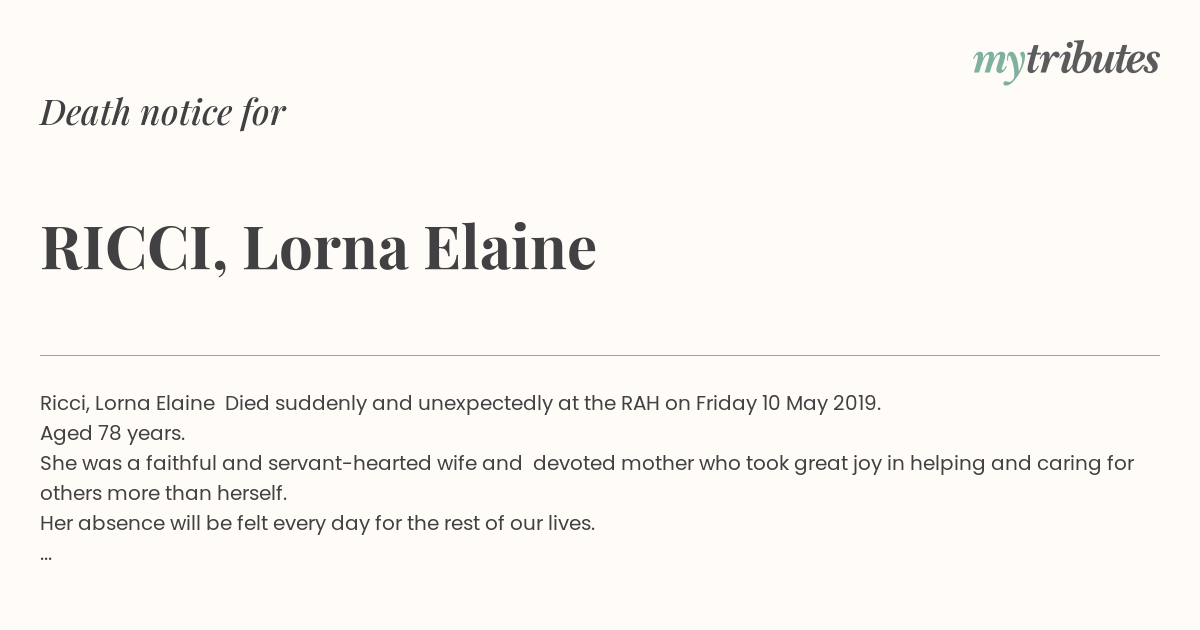Image resolution: width=1200 pixels, height=630 pixels.
Task: Click "Lorna" in the large title
Action: tap(325, 247)
